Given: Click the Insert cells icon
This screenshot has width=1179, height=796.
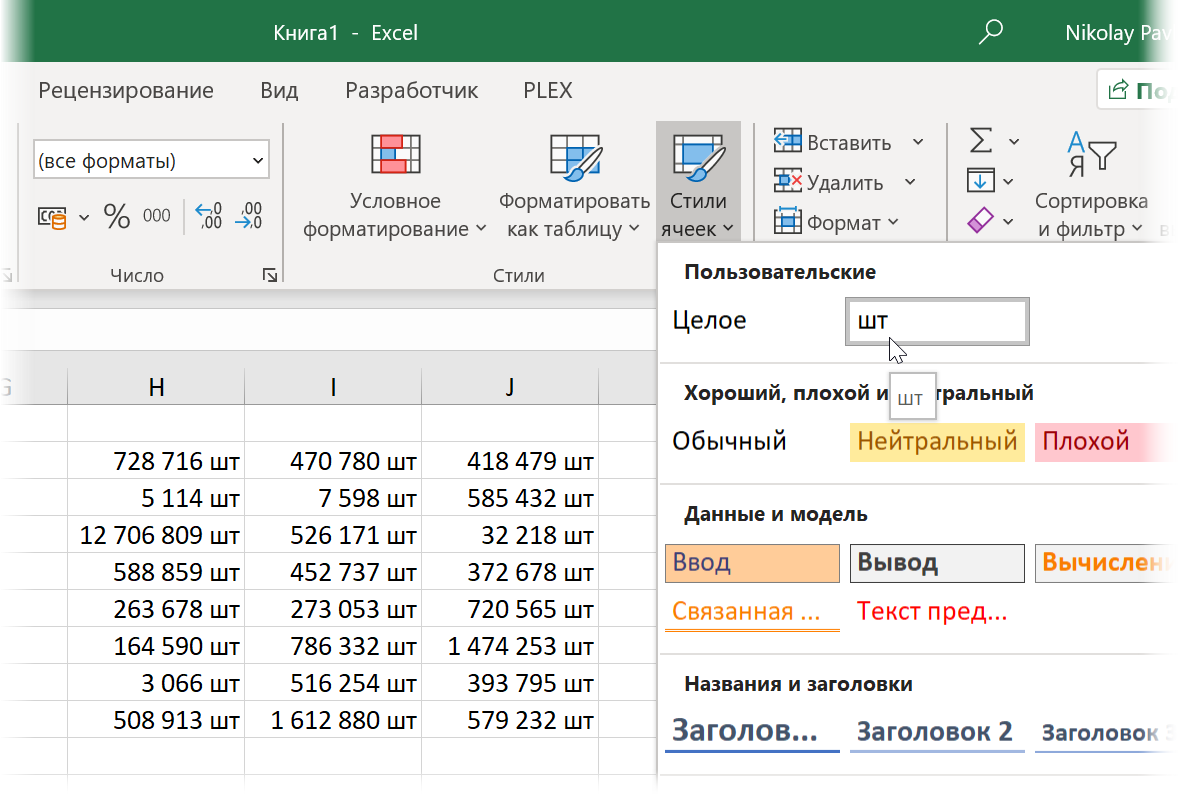Looking at the screenshot, I should (787, 141).
